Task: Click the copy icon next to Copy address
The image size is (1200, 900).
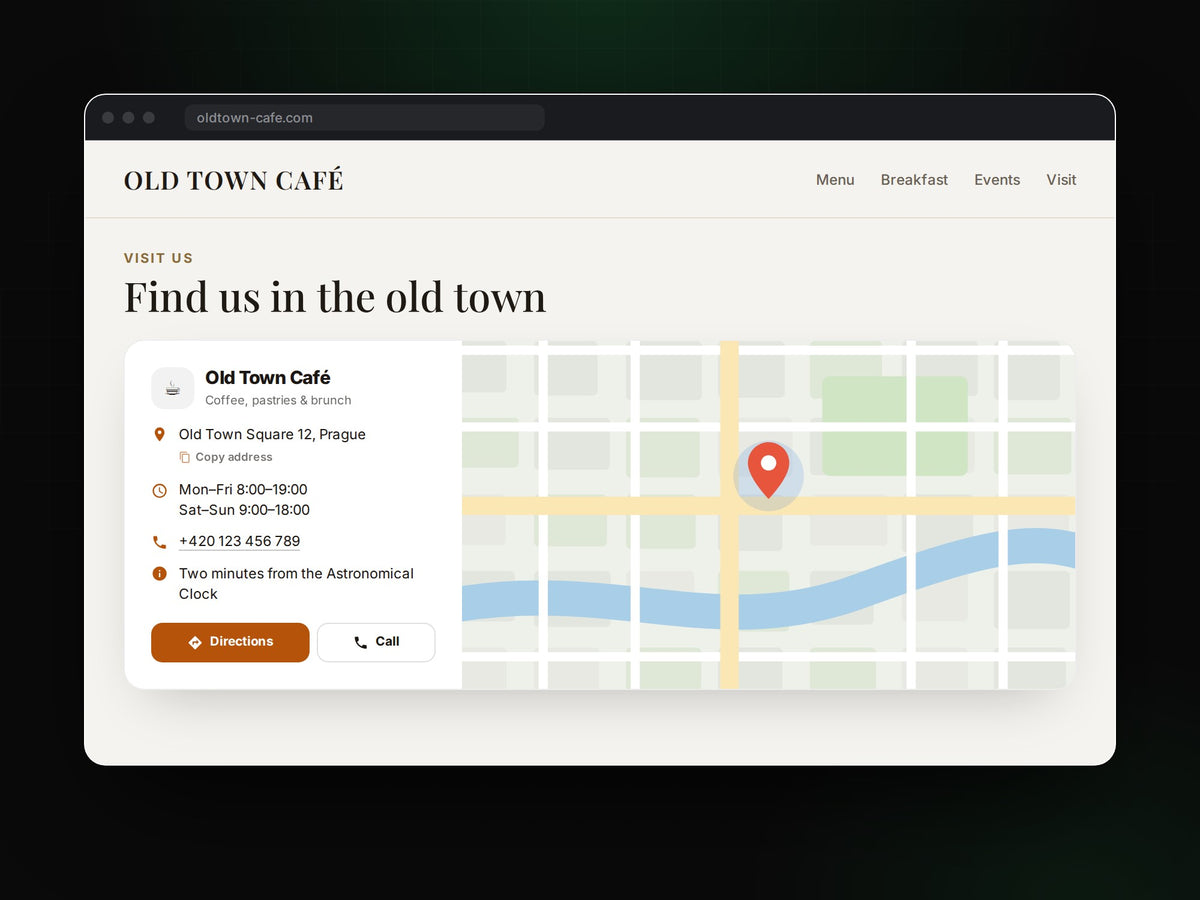Action: 184,457
